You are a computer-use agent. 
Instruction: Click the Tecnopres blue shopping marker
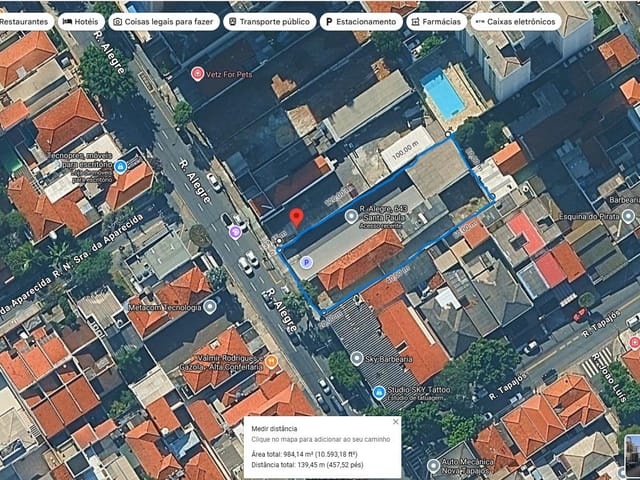[120, 167]
